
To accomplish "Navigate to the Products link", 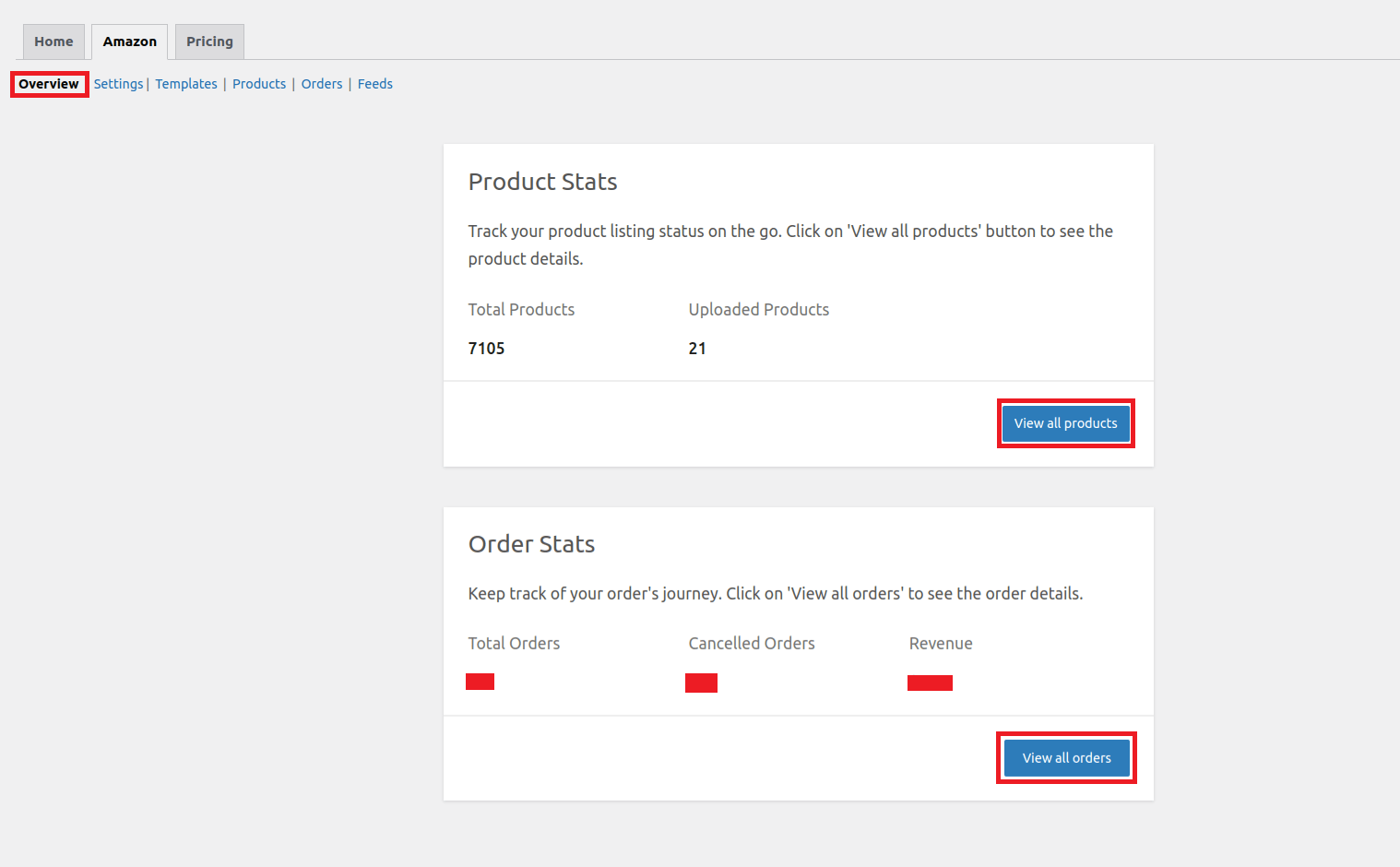I will [258, 84].
